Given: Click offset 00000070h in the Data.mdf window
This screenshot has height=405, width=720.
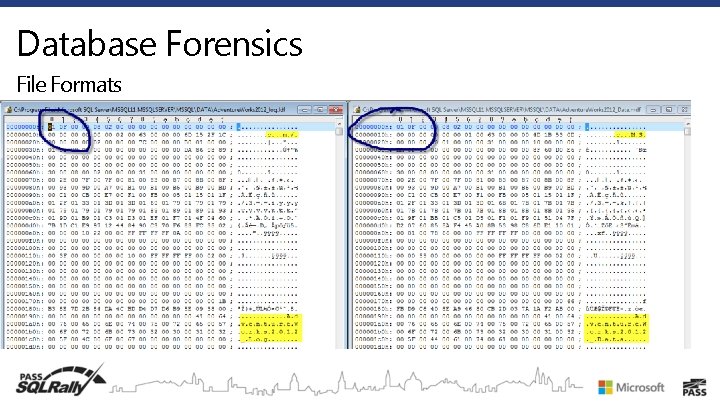Looking at the screenshot, I should tap(373, 180).
